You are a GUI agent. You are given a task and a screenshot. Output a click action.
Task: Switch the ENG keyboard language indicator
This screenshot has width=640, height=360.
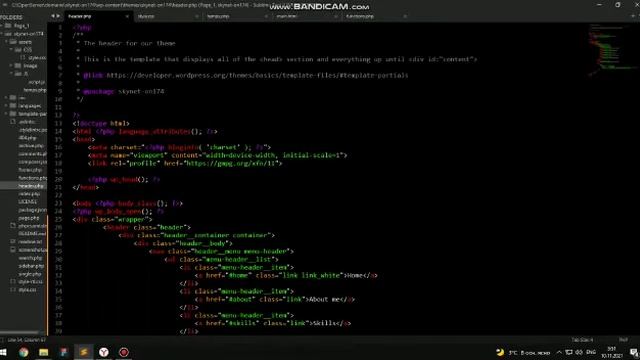point(591,352)
